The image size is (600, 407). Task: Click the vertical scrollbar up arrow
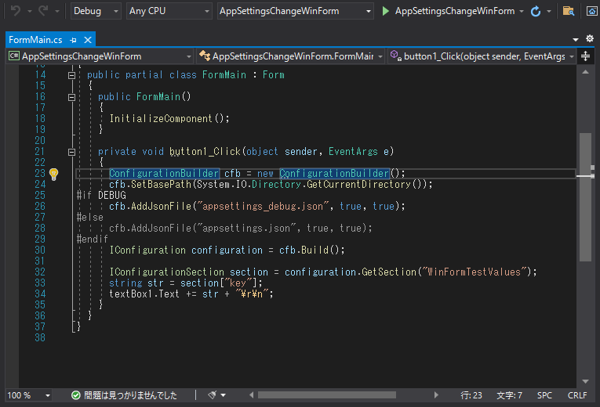[x=585, y=72]
